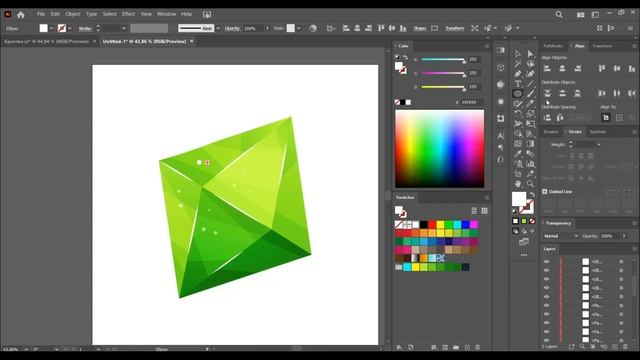Screen dimensions: 640x360
Task: Click the Stroke label in control bar
Action: (x=85, y=28)
